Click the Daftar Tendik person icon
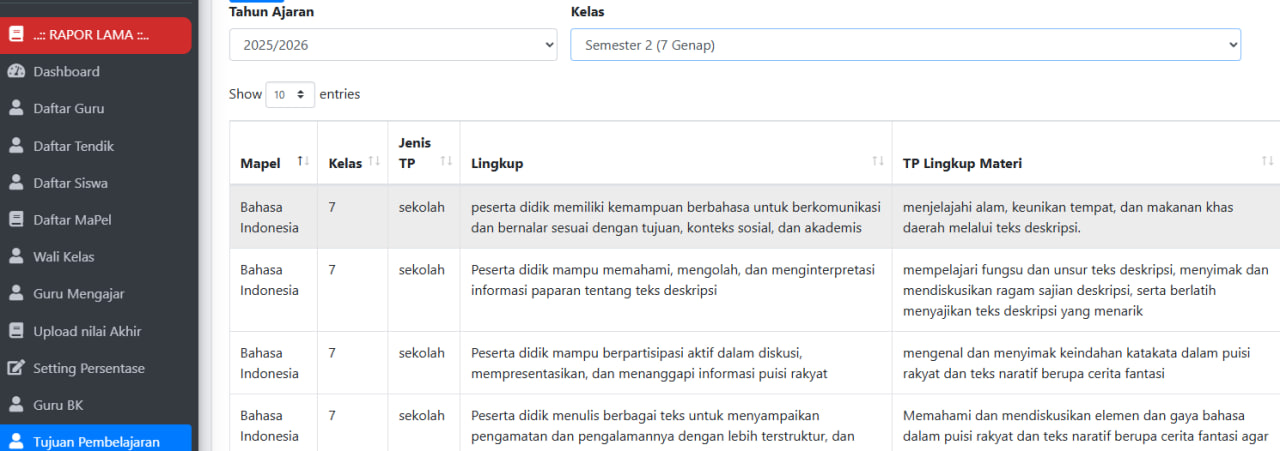Image resolution: width=1280 pixels, height=451 pixels. click(15, 146)
